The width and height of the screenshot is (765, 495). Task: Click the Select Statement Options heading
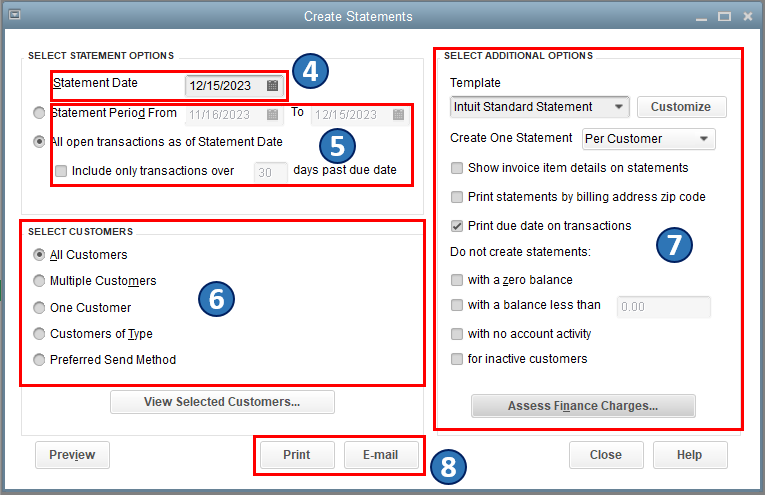click(101, 56)
